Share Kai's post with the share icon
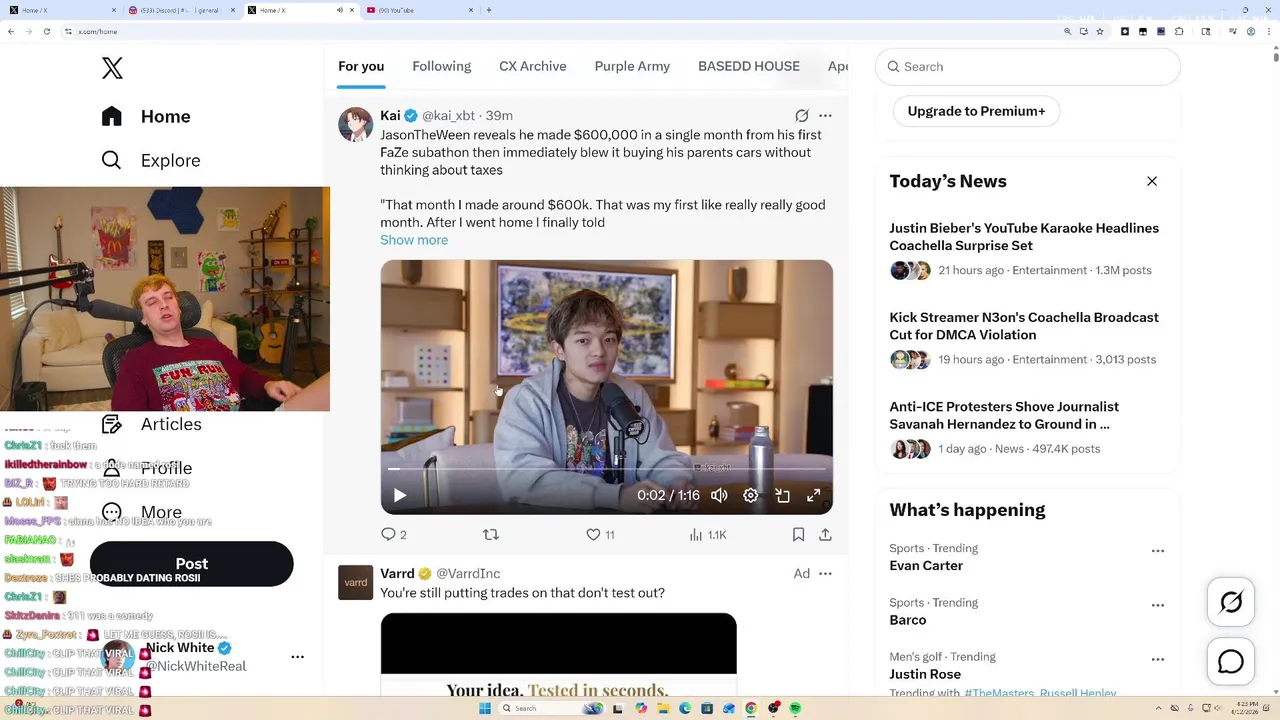The width and height of the screenshot is (1280, 720). tap(825, 535)
